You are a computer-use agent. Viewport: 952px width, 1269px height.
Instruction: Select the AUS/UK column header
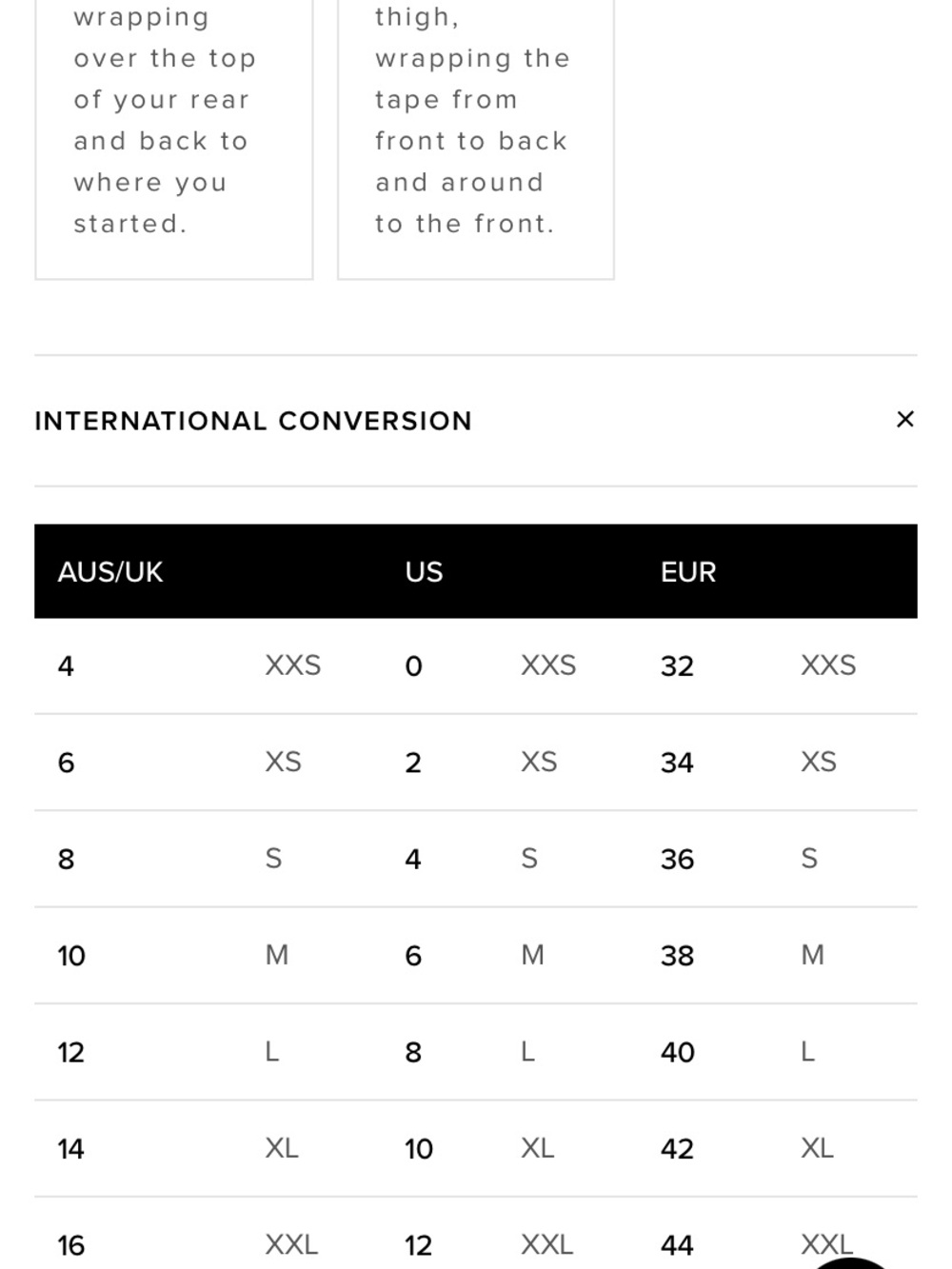click(110, 571)
